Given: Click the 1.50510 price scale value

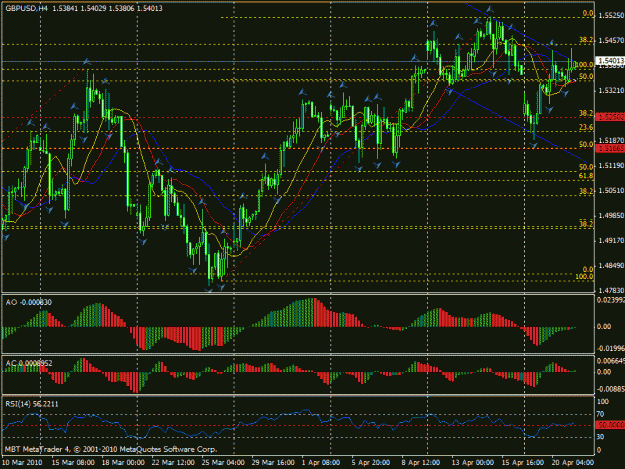Looking at the screenshot, I should tap(611, 190).
